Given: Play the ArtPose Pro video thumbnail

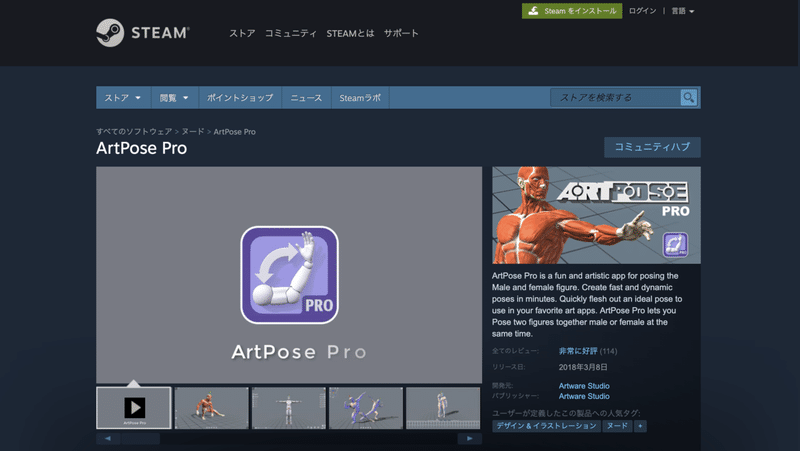Looking at the screenshot, I should tap(134, 408).
